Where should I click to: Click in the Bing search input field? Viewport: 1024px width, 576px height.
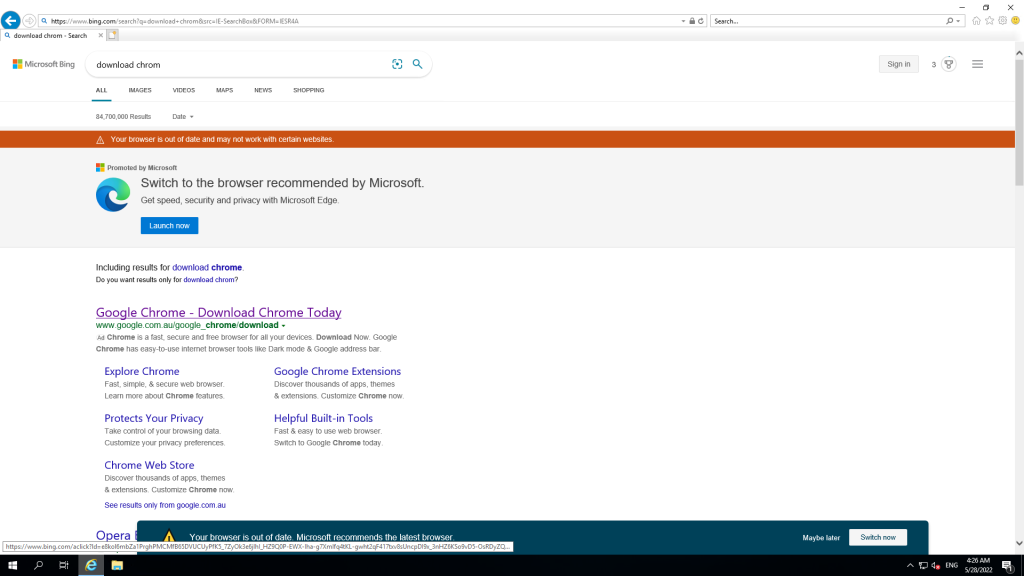pyautogui.click(x=240, y=64)
